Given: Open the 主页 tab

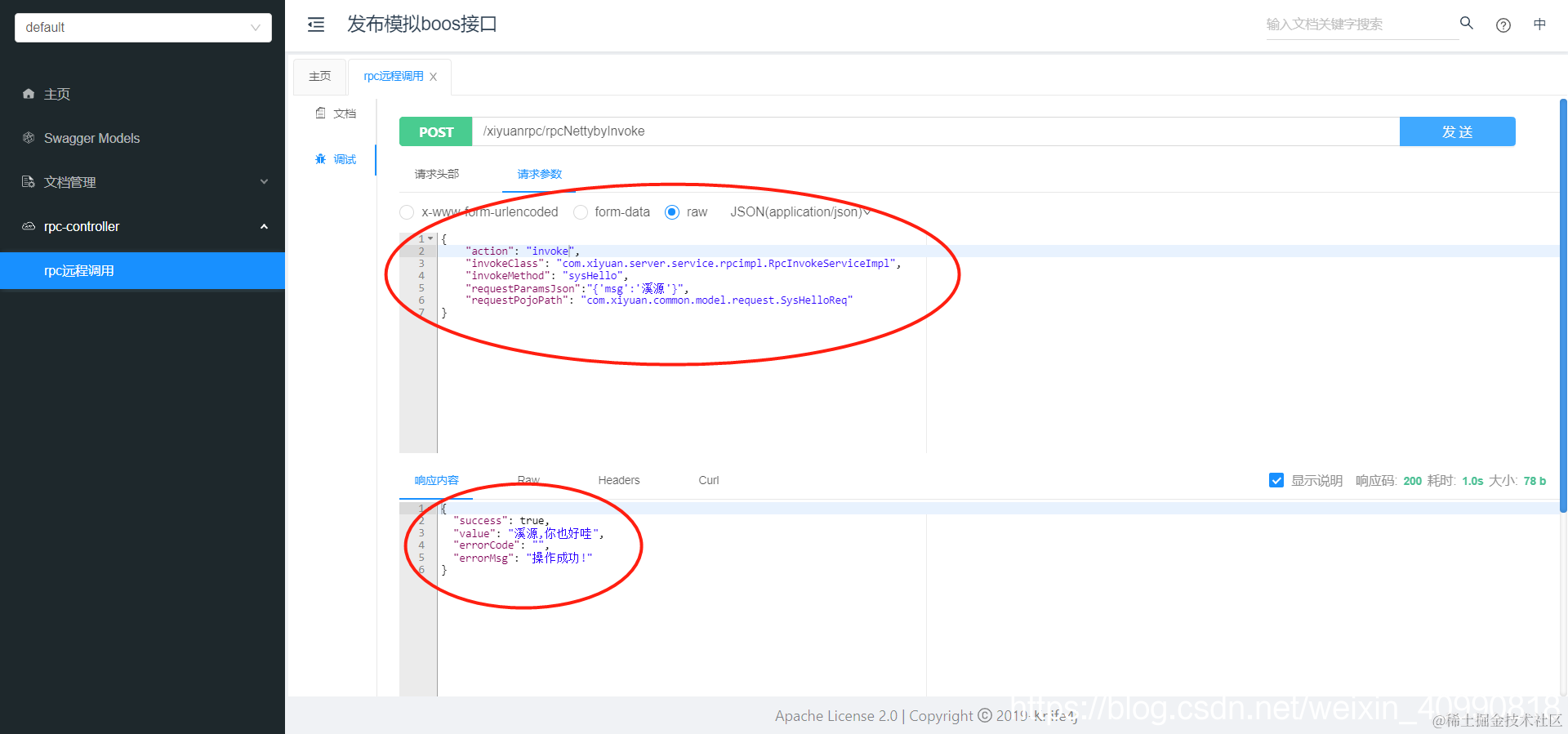Looking at the screenshot, I should tap(319, 77).
